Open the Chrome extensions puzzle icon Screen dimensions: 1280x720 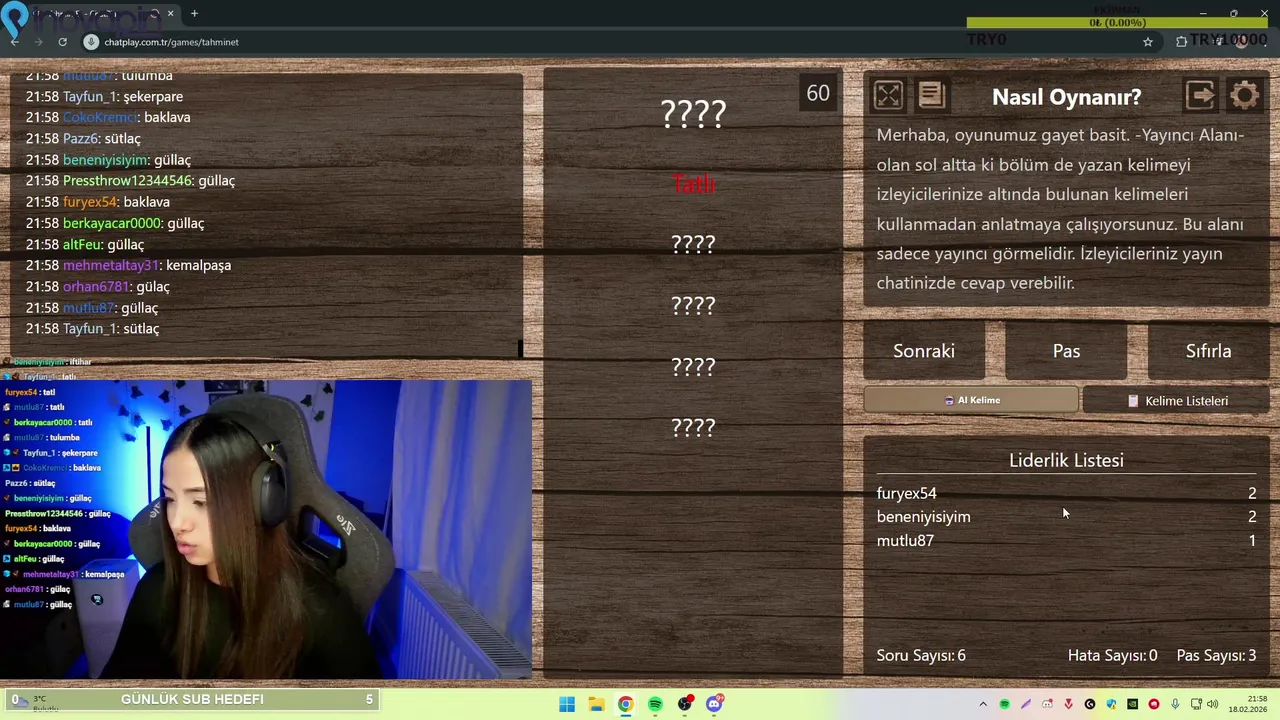click(1182, 42)
